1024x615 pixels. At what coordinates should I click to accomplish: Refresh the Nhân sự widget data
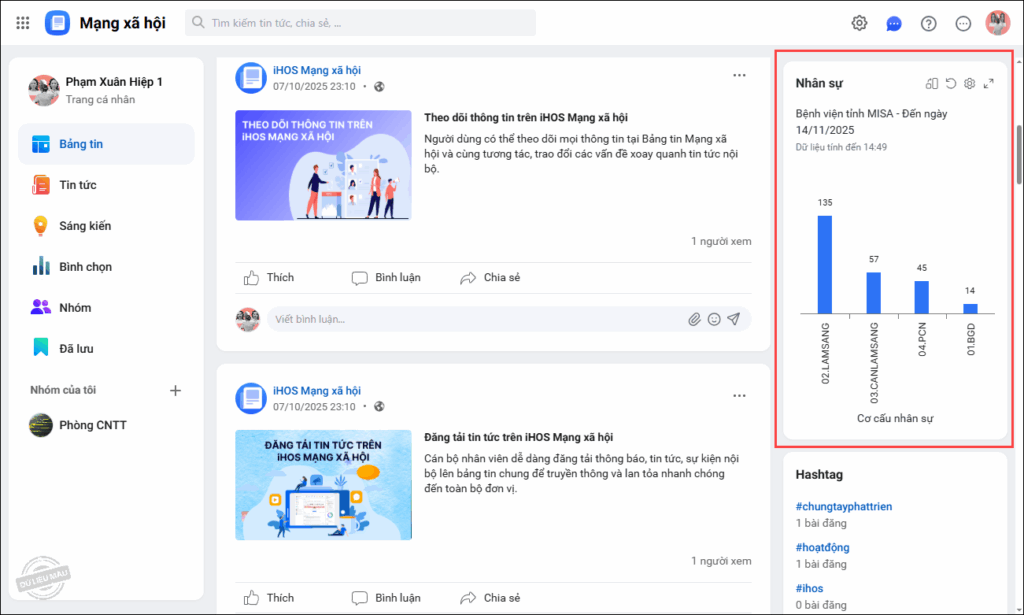(951, 84)
